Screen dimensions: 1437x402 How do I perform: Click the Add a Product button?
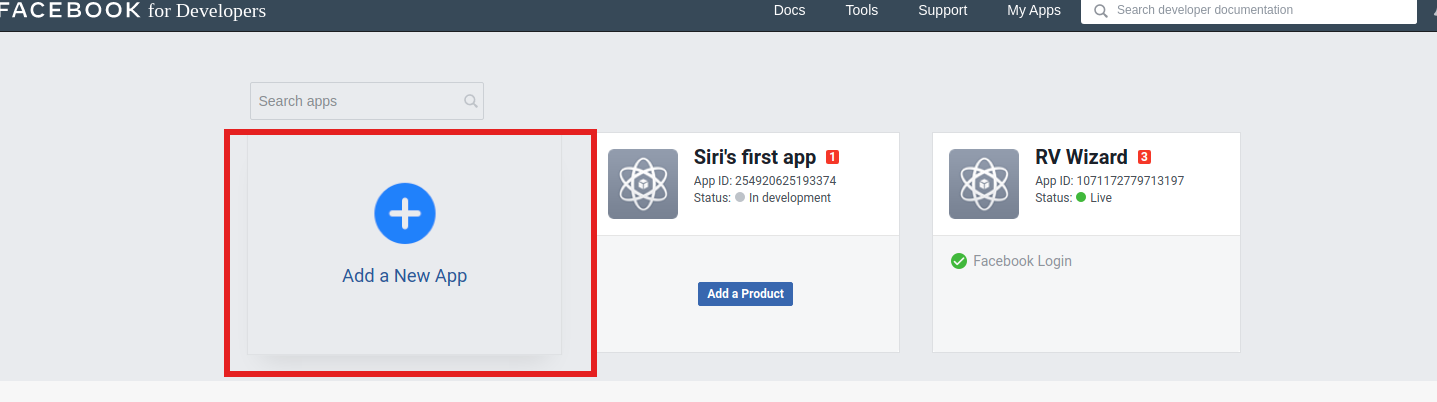tap(745, 294)
